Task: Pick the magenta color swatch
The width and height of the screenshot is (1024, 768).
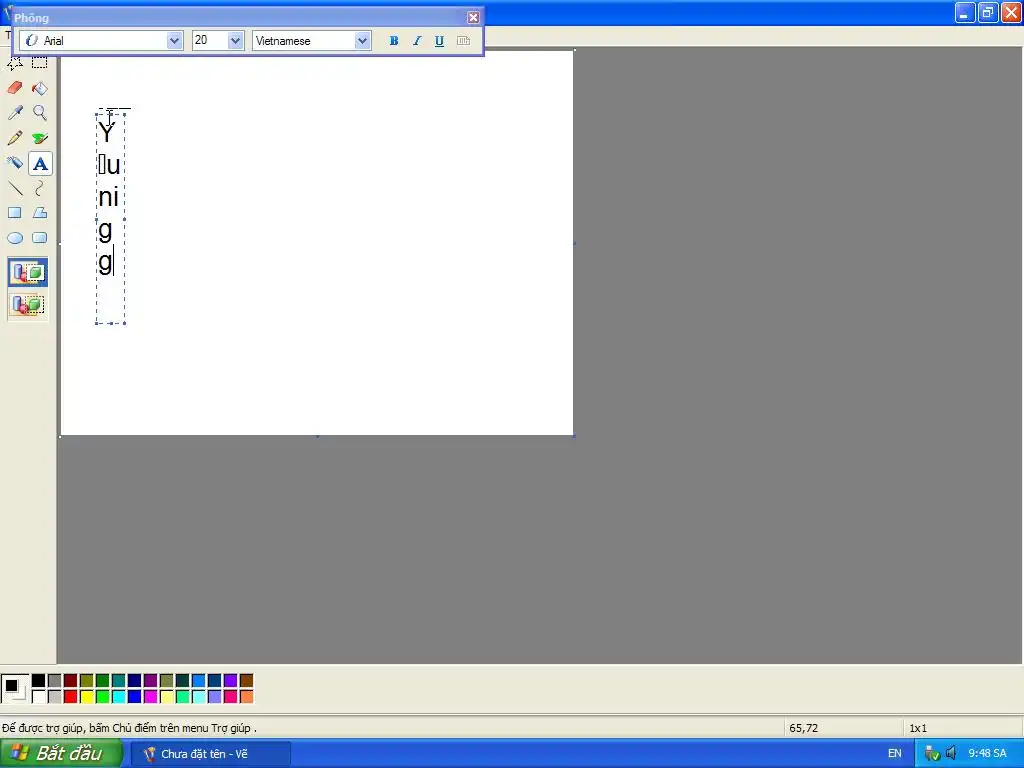Action: (x=150, y=697)
